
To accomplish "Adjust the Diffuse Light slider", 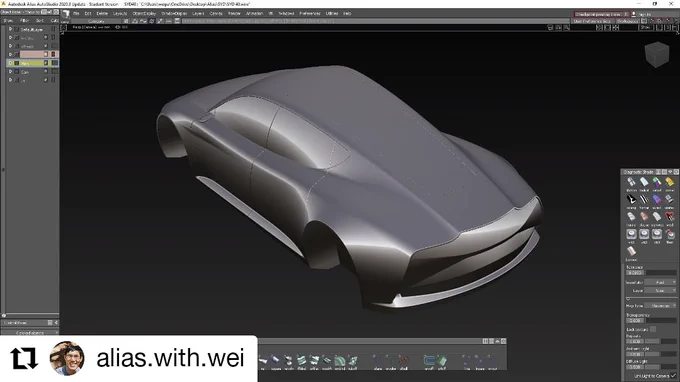I will [660, 367].
